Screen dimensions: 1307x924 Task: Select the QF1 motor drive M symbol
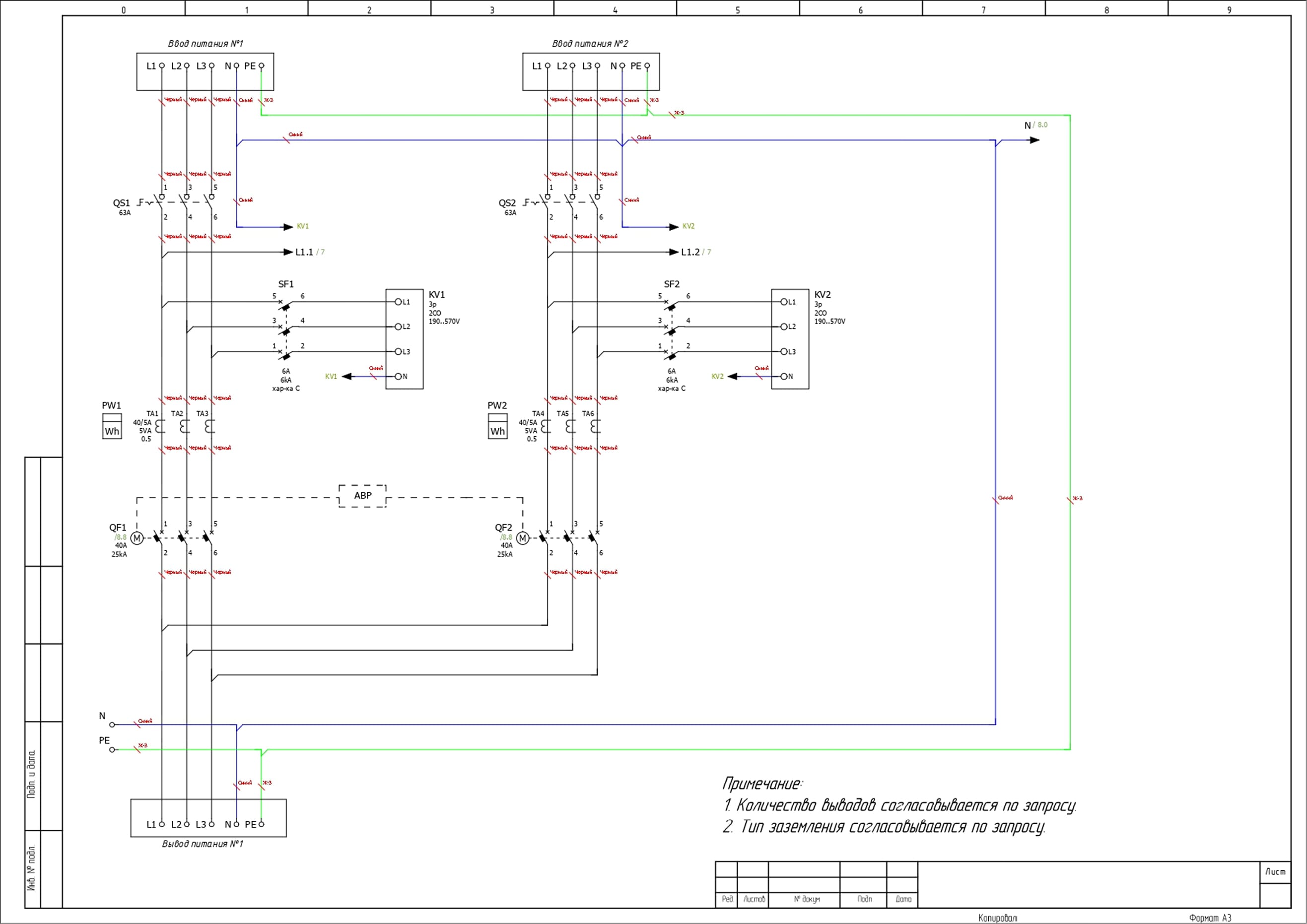137,537
